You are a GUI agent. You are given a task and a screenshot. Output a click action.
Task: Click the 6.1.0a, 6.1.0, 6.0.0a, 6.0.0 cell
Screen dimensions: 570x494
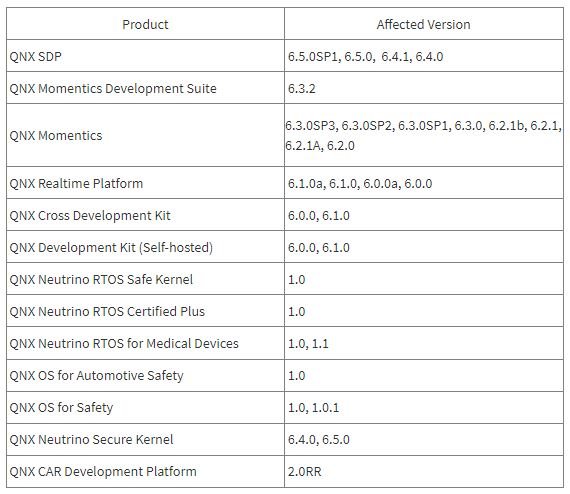point(424,183)
